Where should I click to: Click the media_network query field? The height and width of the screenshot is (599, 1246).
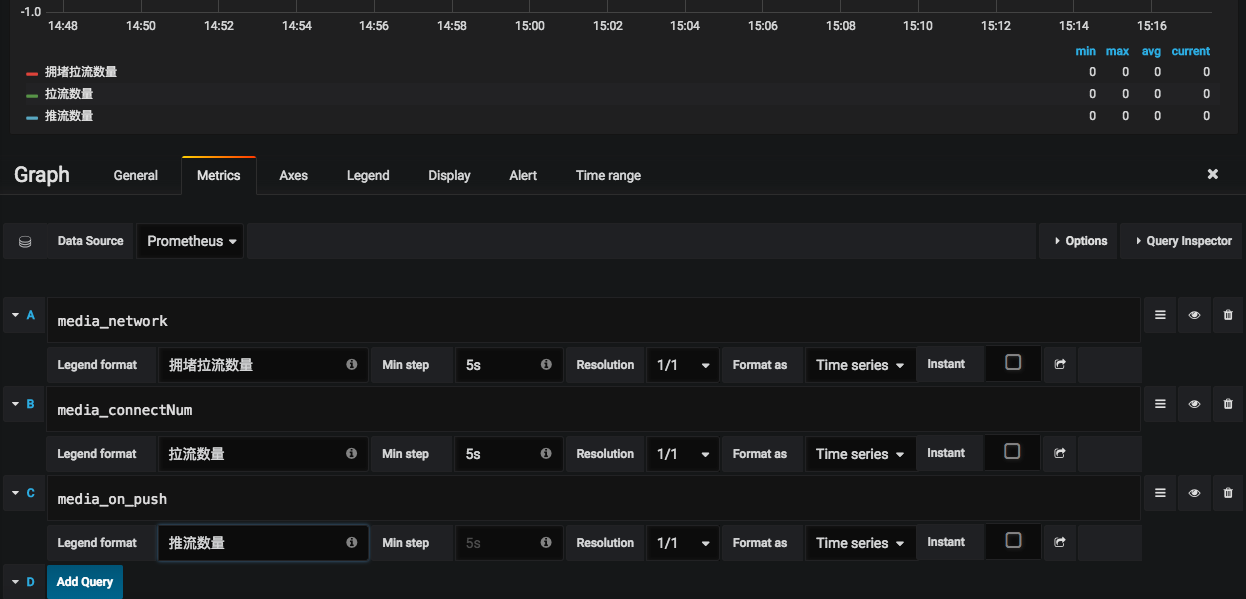tap(594, 320)
